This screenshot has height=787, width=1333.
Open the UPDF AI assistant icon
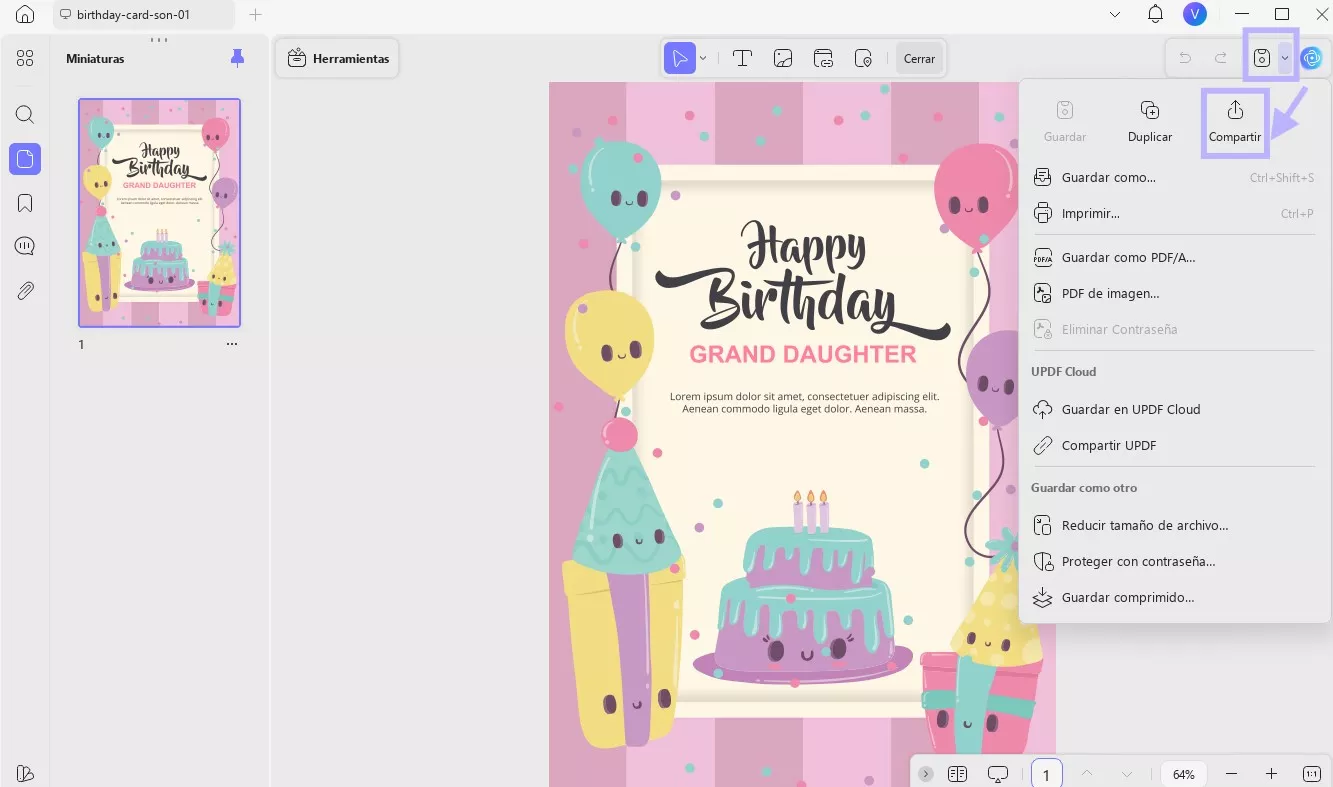(x=1311, y=58)
